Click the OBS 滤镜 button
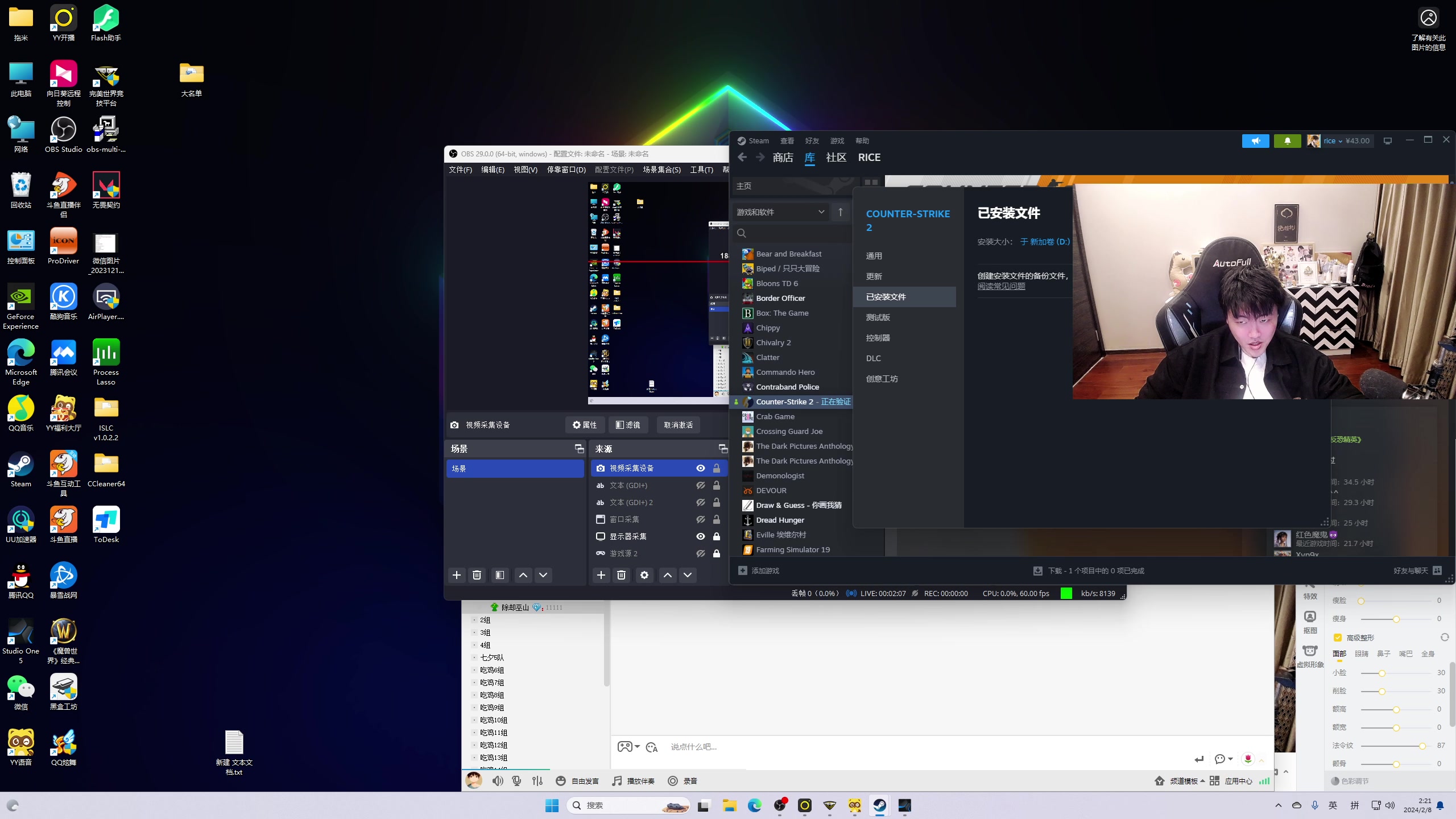Image resolution: width=1456 pixels, height=819 pixels. pos(628,425)
